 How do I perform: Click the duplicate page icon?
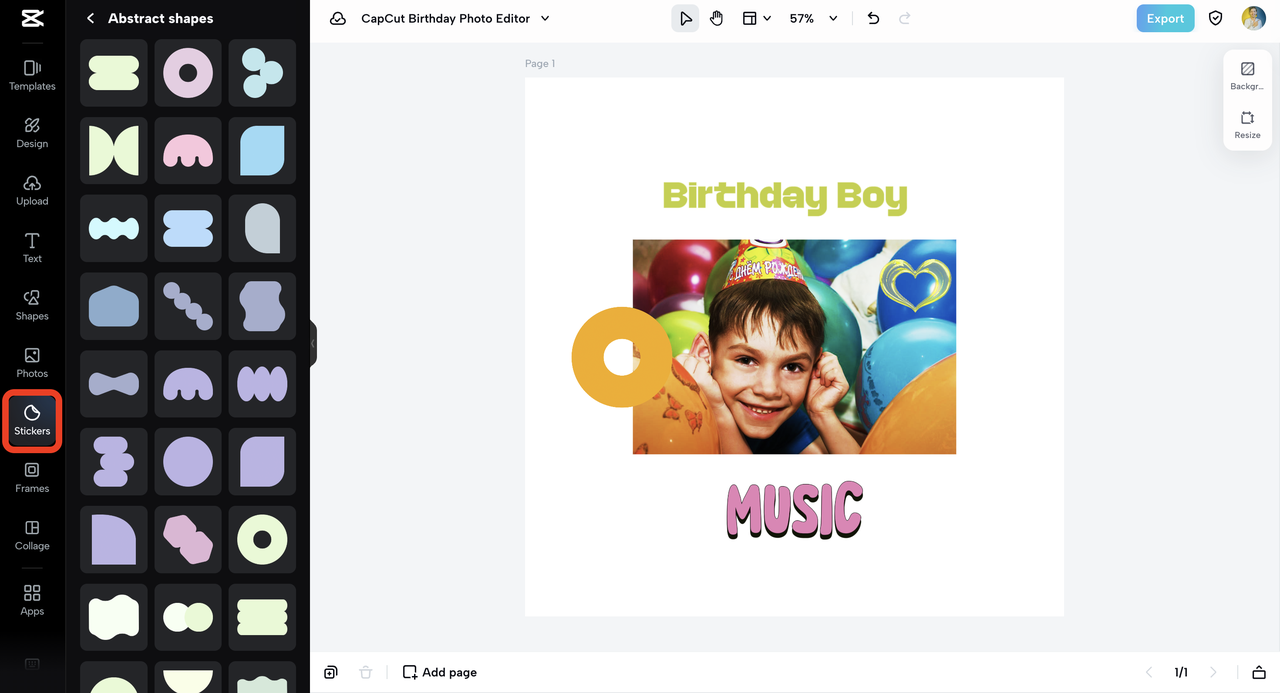pos(331,672)
